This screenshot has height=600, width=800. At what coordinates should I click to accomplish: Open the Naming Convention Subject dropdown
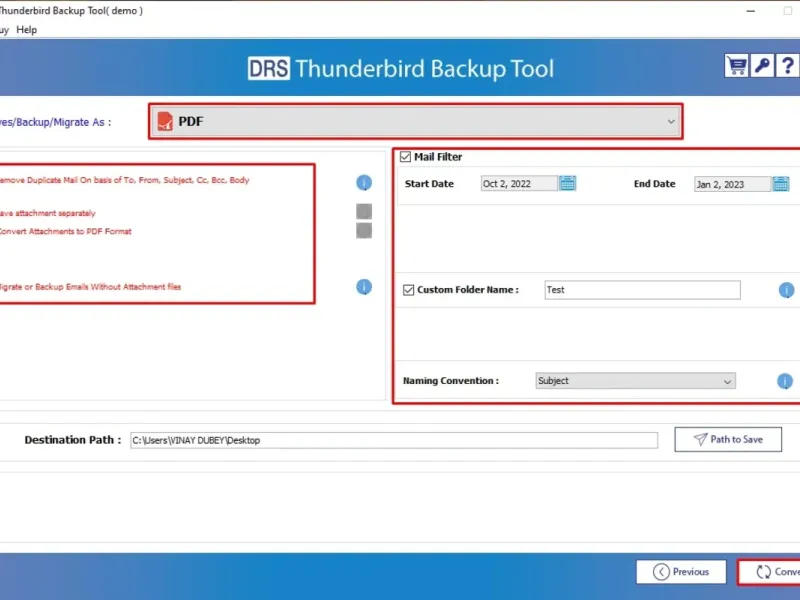click(x=635, y=381)
